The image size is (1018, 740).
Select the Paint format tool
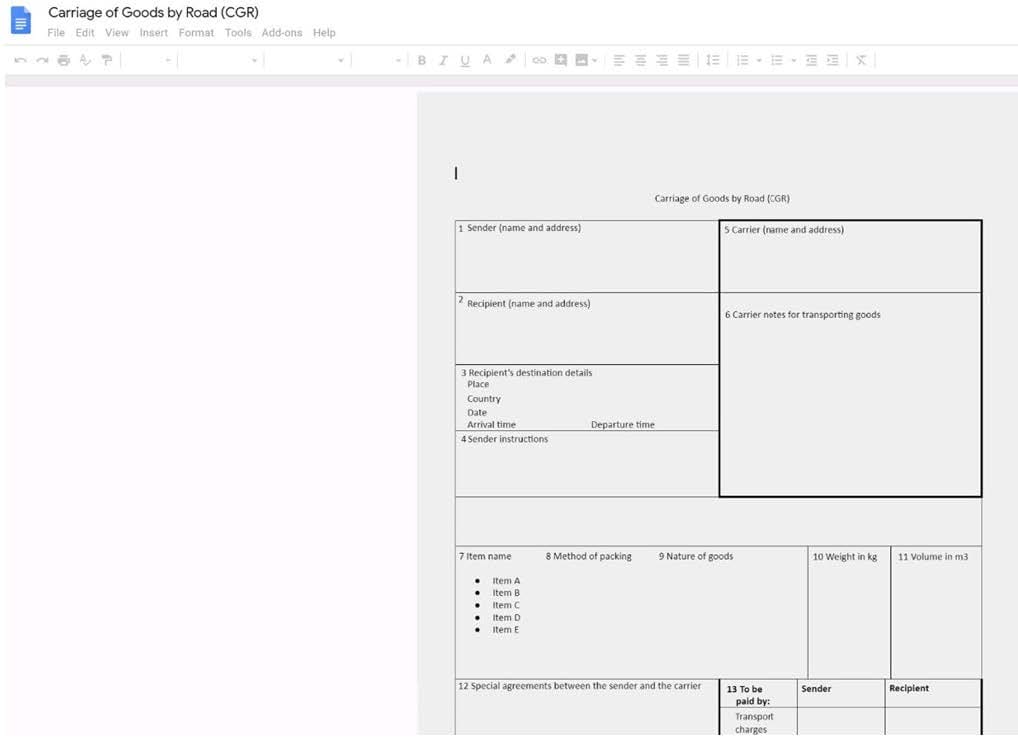pos(107,61)
